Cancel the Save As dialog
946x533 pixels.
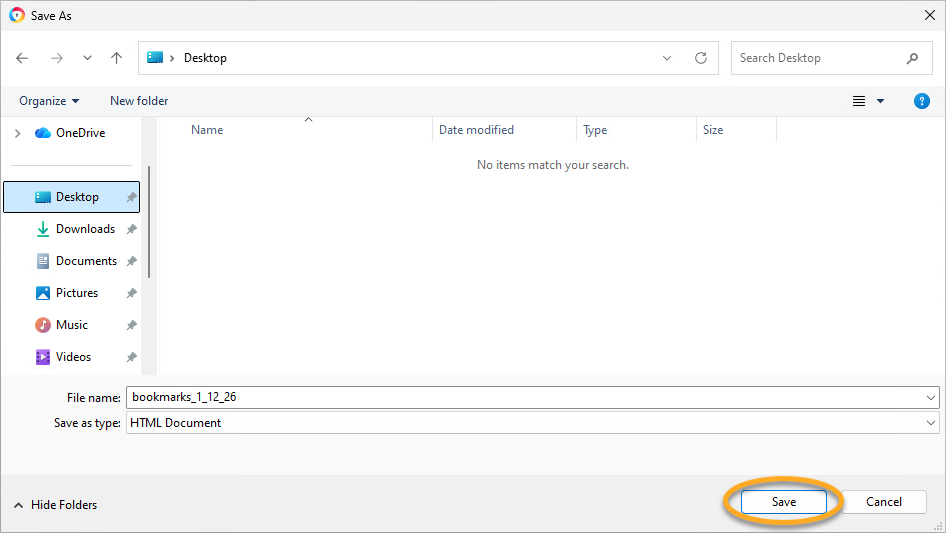[x=884, y=502]
